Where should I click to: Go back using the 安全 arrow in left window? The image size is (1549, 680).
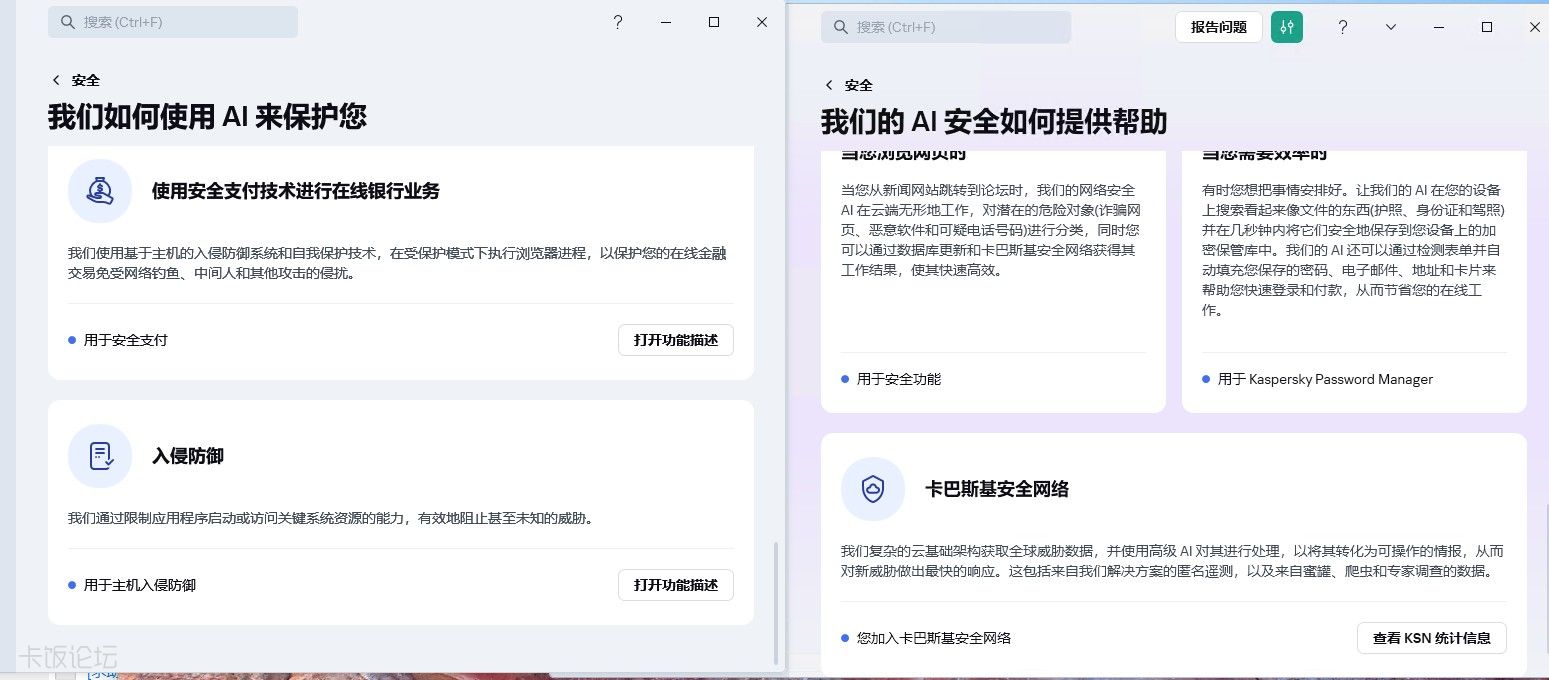click(x=56, y=80)
